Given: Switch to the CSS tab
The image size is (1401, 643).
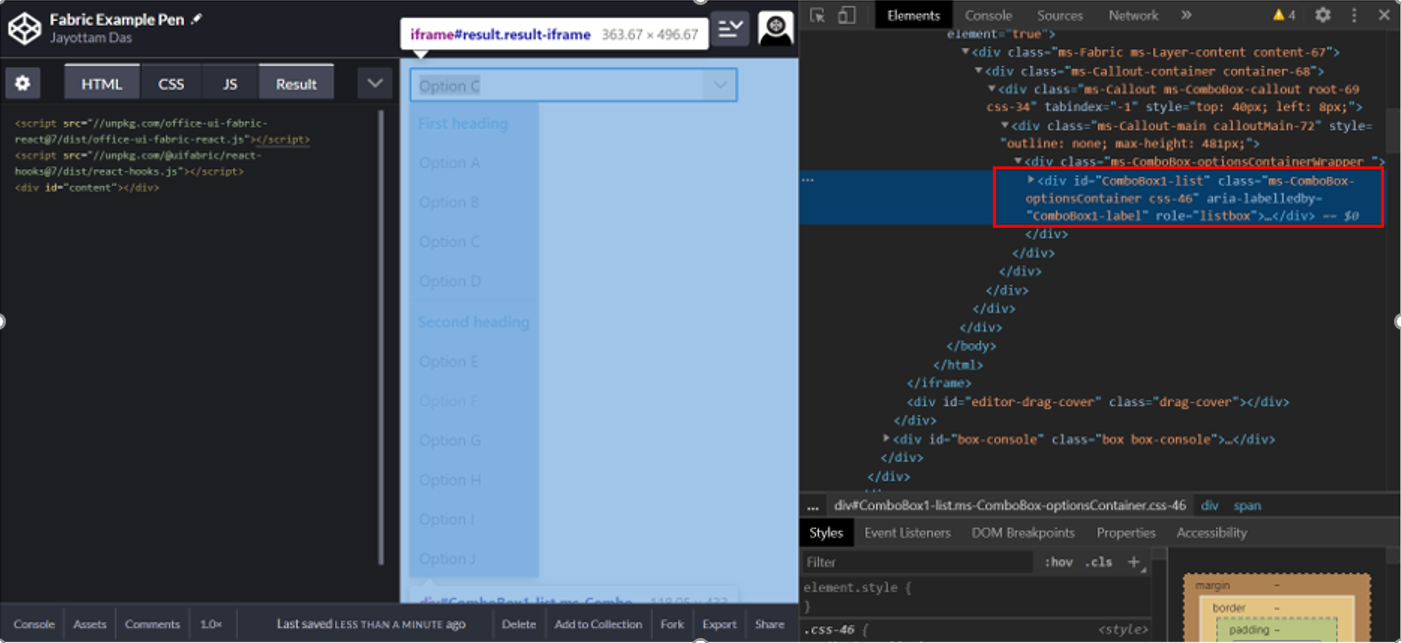Looking at the screenshot, I should pyautogui.click(x=171, y=83).
